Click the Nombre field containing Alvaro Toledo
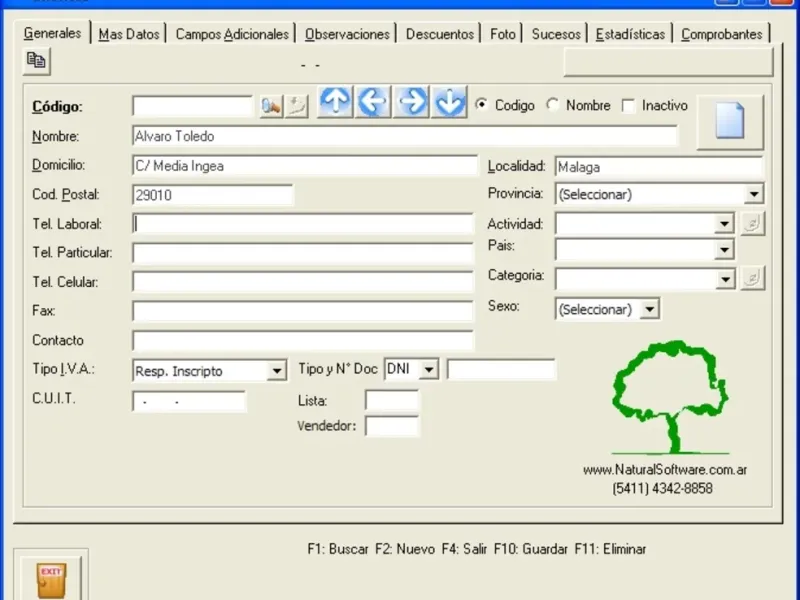Screen dimensions: 800x600 [x=405, y=136]
